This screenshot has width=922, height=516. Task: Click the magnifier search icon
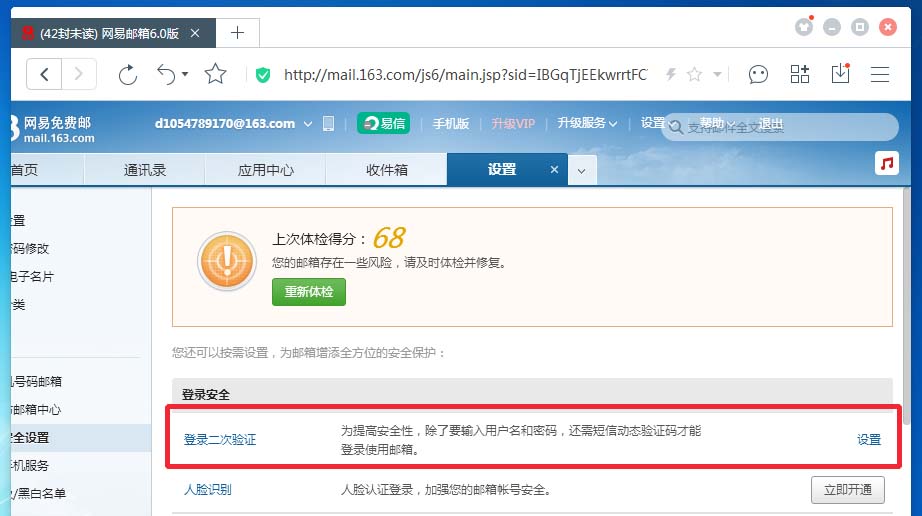676,128
